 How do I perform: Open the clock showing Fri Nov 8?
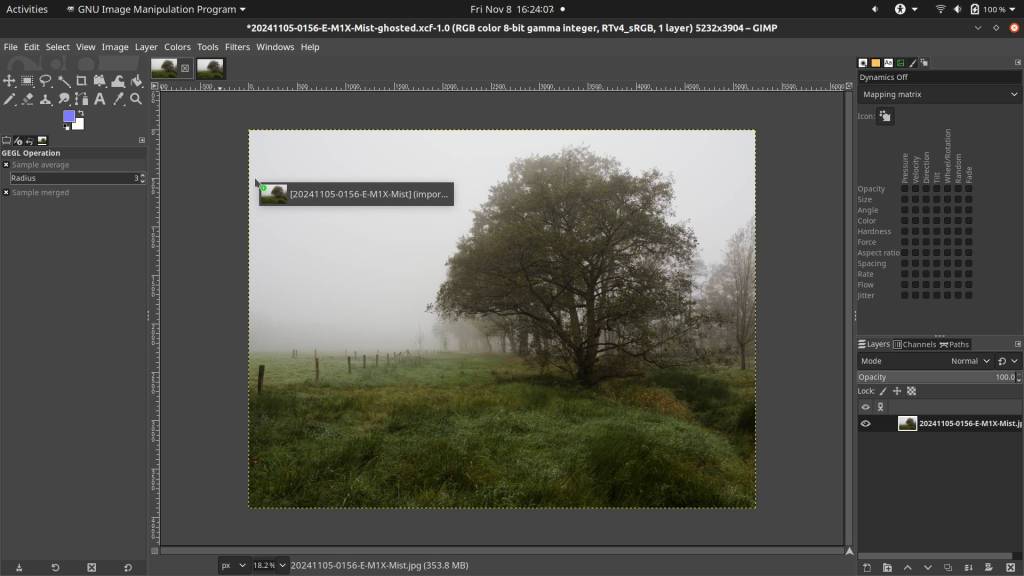tap(512, 9)
